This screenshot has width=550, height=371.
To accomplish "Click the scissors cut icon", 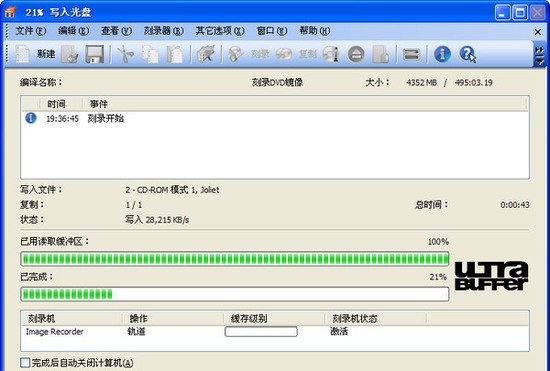I will (x=125, y=54).
